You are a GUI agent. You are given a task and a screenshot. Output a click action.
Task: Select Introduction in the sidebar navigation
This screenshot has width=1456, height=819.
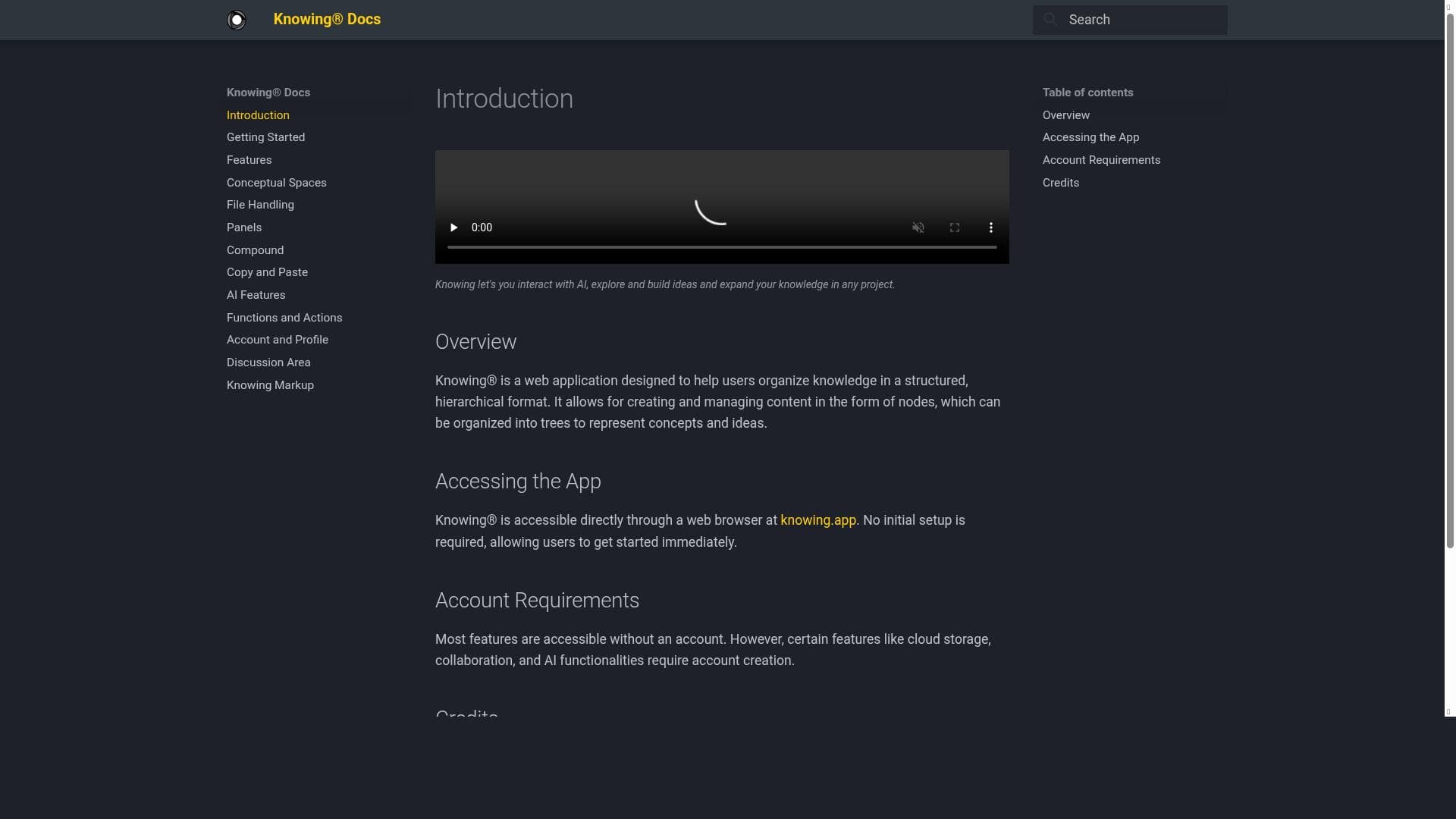click(x=258, y=115)
